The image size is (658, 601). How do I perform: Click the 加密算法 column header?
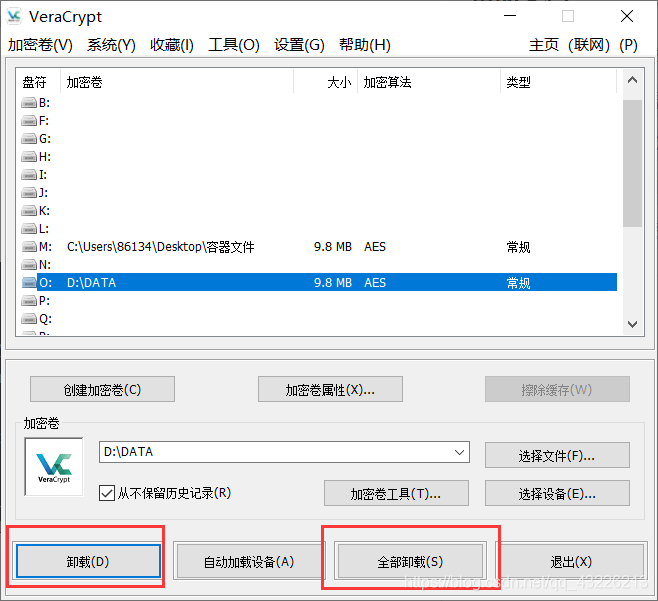(429, 82)
